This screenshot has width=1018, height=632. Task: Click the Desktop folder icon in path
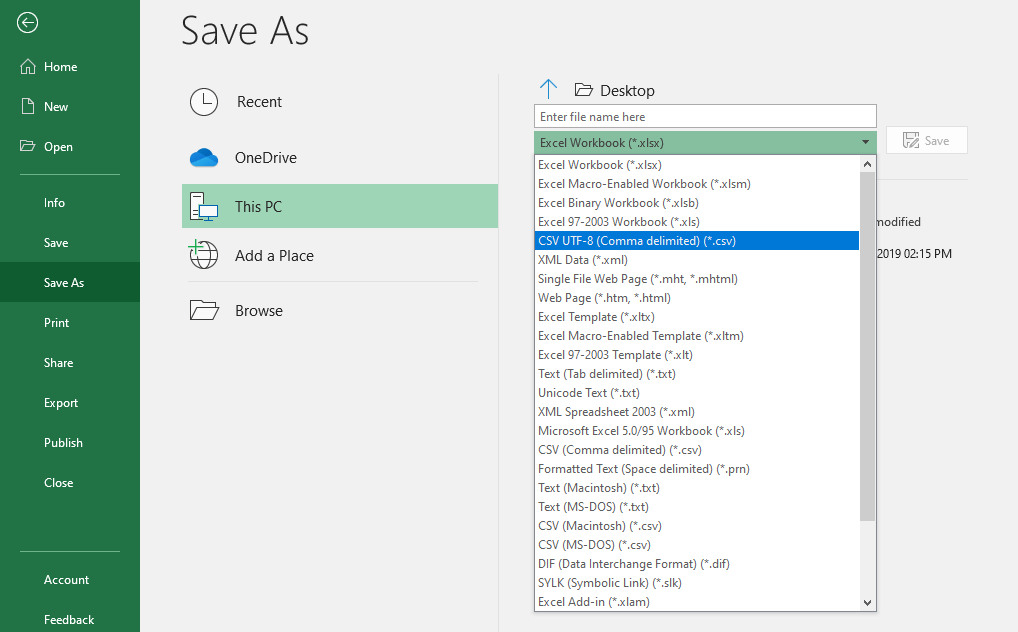coord(584,90)
